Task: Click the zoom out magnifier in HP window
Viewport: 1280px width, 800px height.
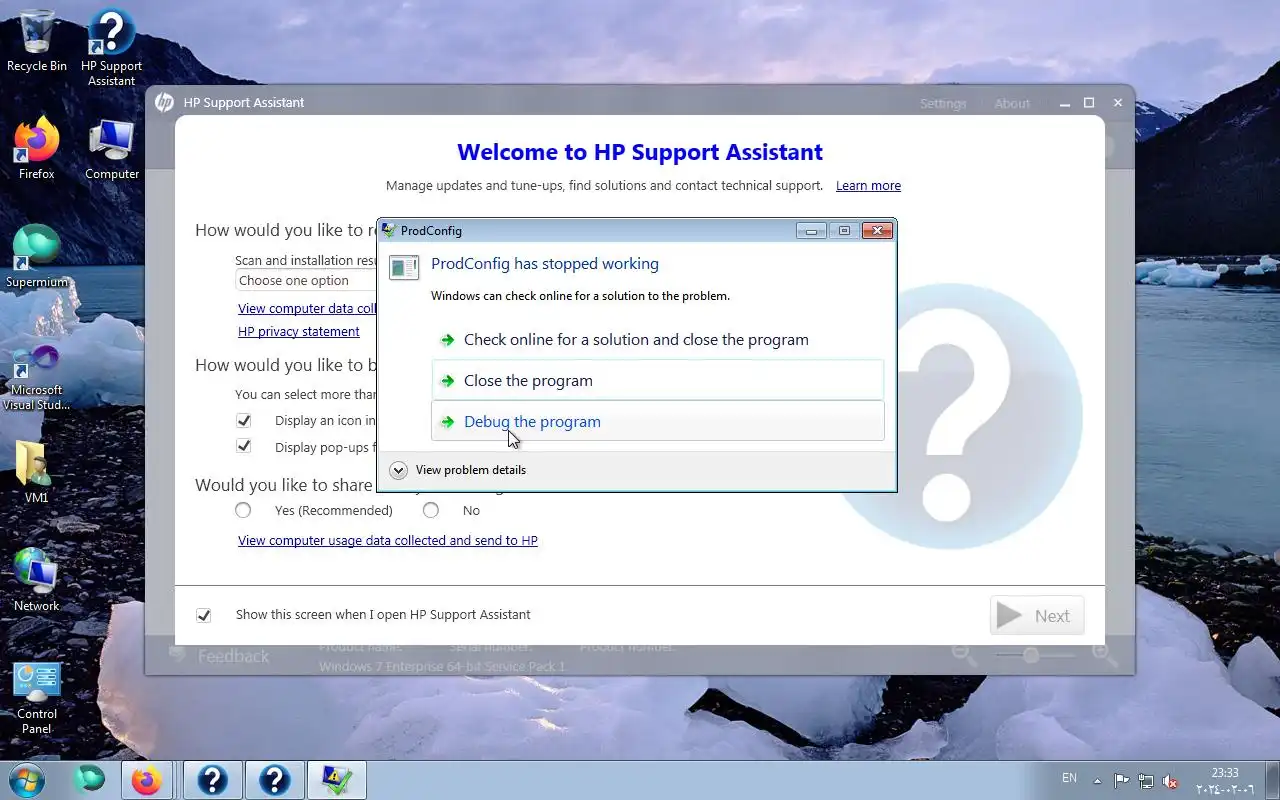Action: (x=964, y=655)
